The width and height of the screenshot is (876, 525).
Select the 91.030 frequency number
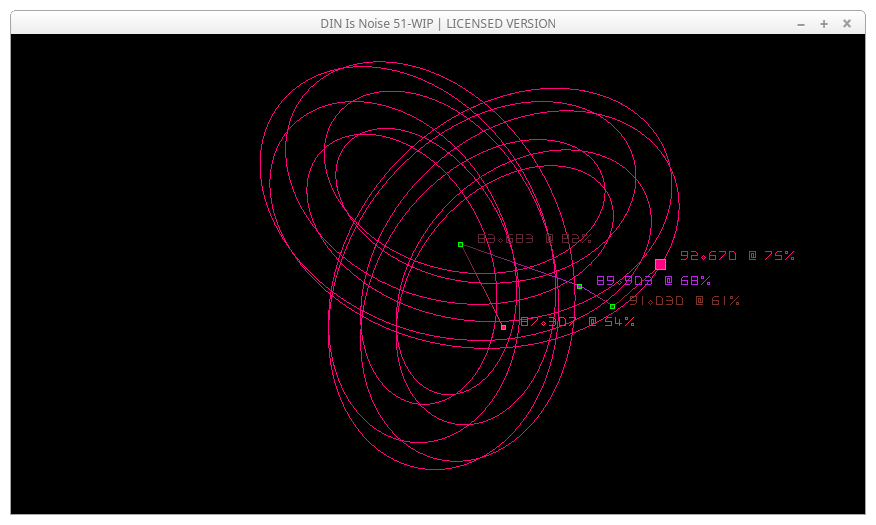point(656,301)
